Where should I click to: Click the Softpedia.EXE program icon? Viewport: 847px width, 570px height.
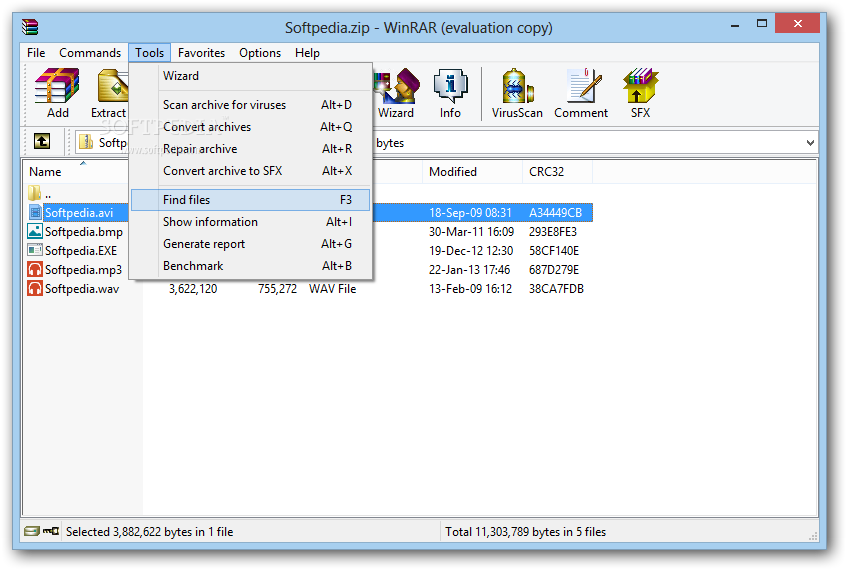pyautogui.click(x=35, y=250)
